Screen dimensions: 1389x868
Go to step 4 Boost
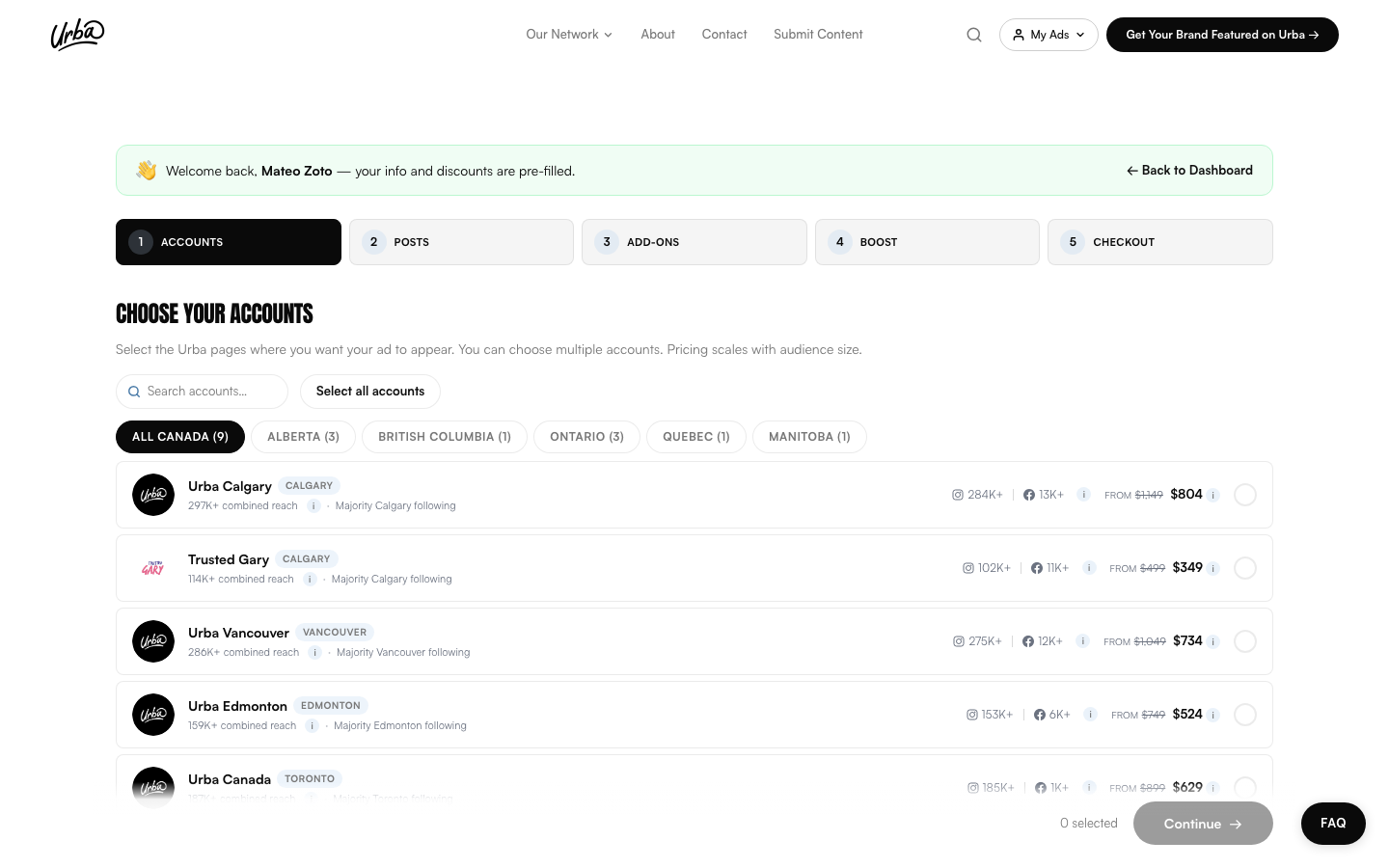point(927,242)
